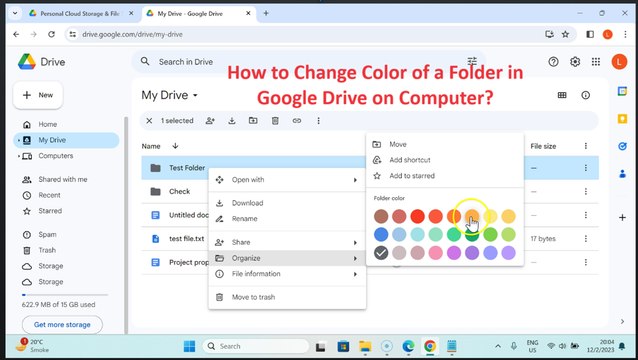
Task: Expand the My Drive tree in the sidebar
Action: [x=19, y=140]
